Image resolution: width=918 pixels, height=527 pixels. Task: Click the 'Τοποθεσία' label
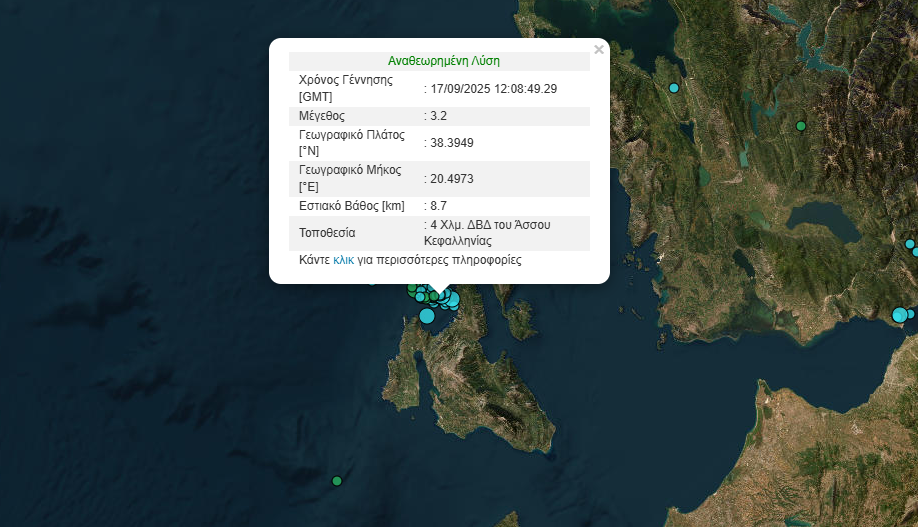point(327,233)
